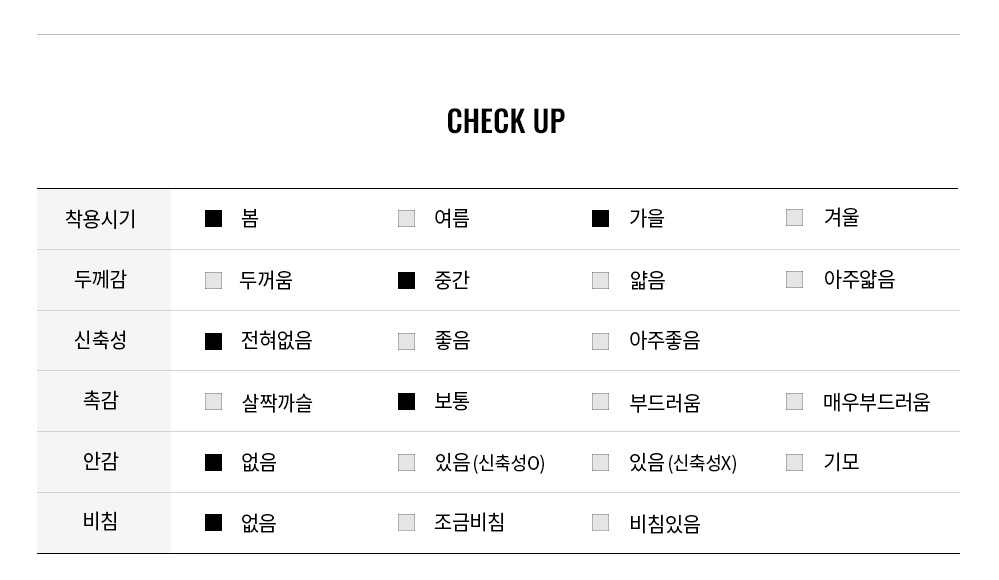The image size is (999, 580).
Task: Check the 겨울 season checkbox
Action: (x=794, y=217)
